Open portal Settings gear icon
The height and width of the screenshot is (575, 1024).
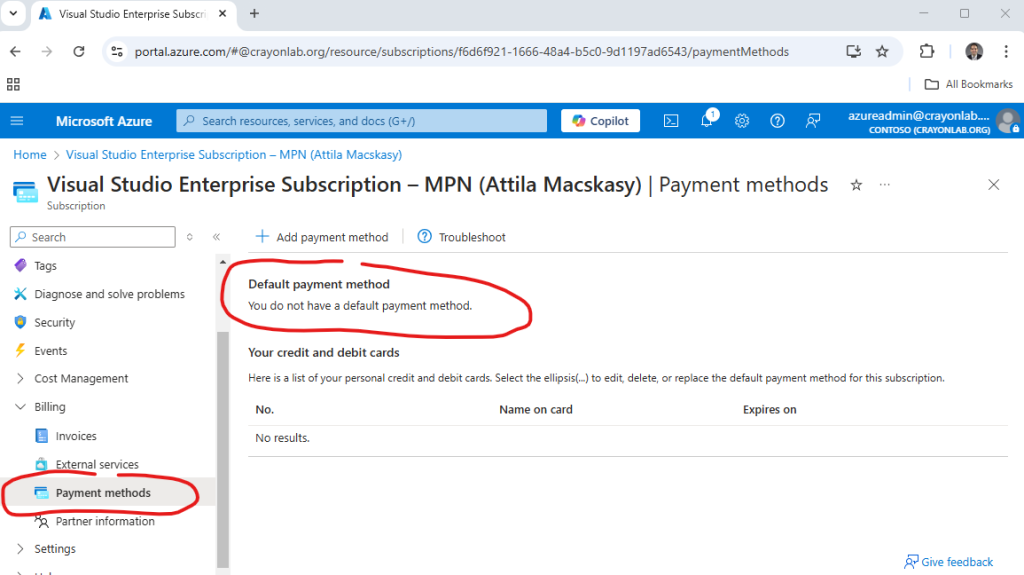(742, 121)
